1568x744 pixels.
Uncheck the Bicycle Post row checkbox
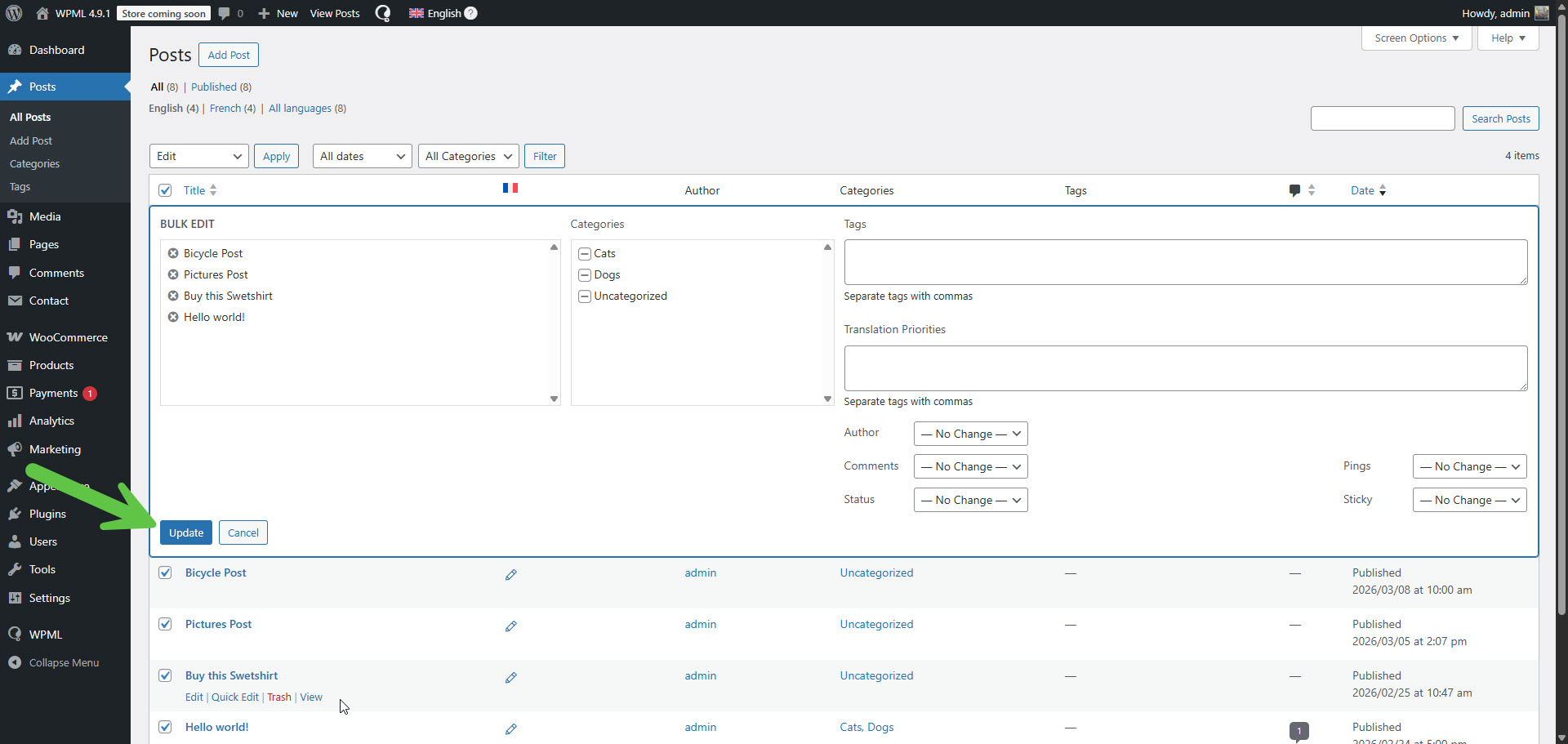[x=165, y=572]
